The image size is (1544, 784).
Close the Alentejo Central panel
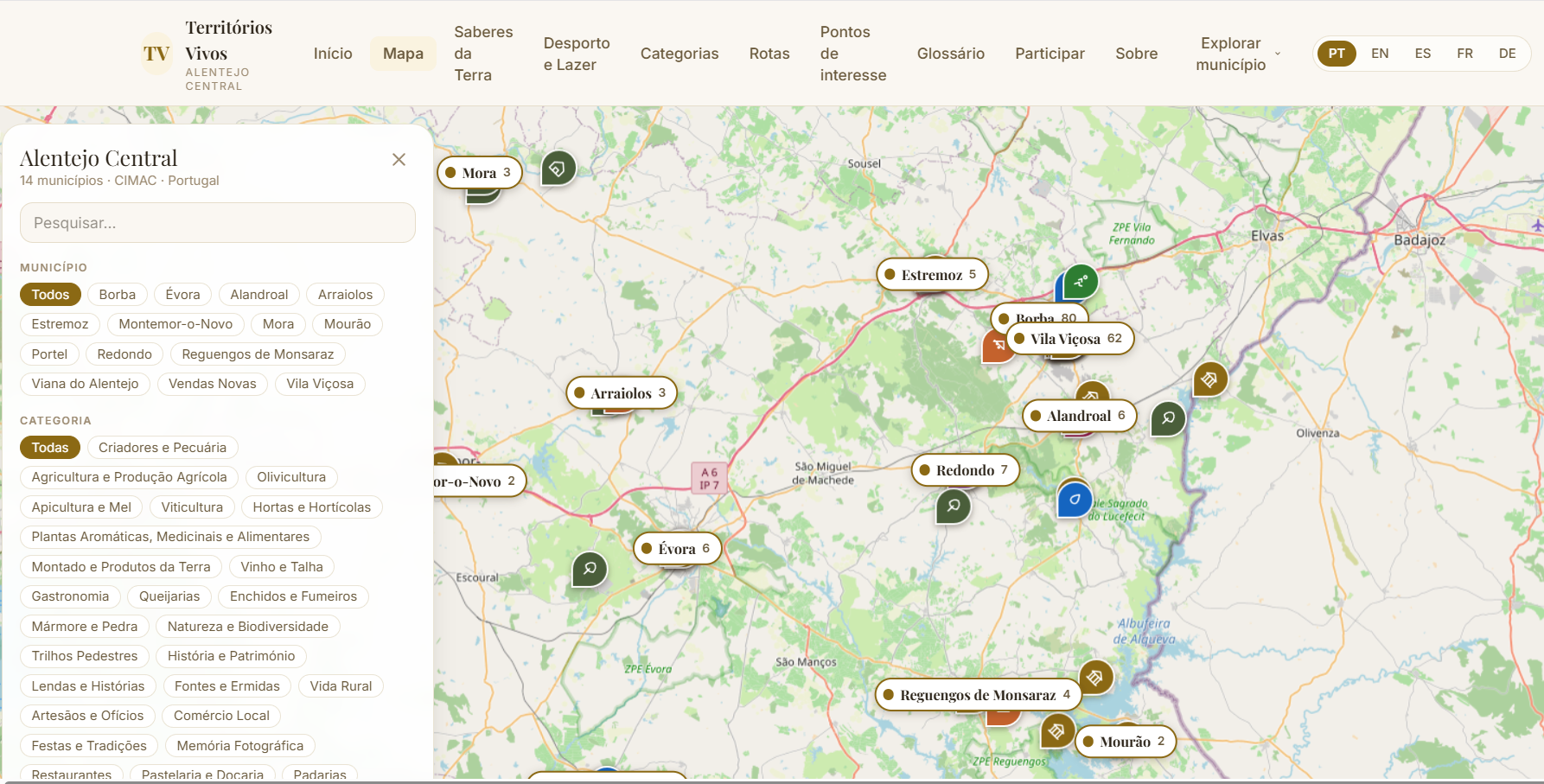click(399, 159)
